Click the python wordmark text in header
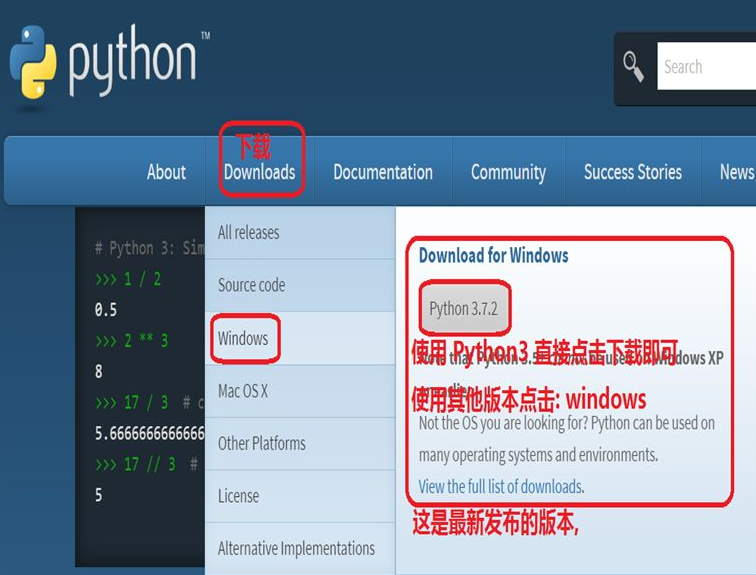Screen dimensions: 756x575 pyautogui.click(x=133, y=62)
